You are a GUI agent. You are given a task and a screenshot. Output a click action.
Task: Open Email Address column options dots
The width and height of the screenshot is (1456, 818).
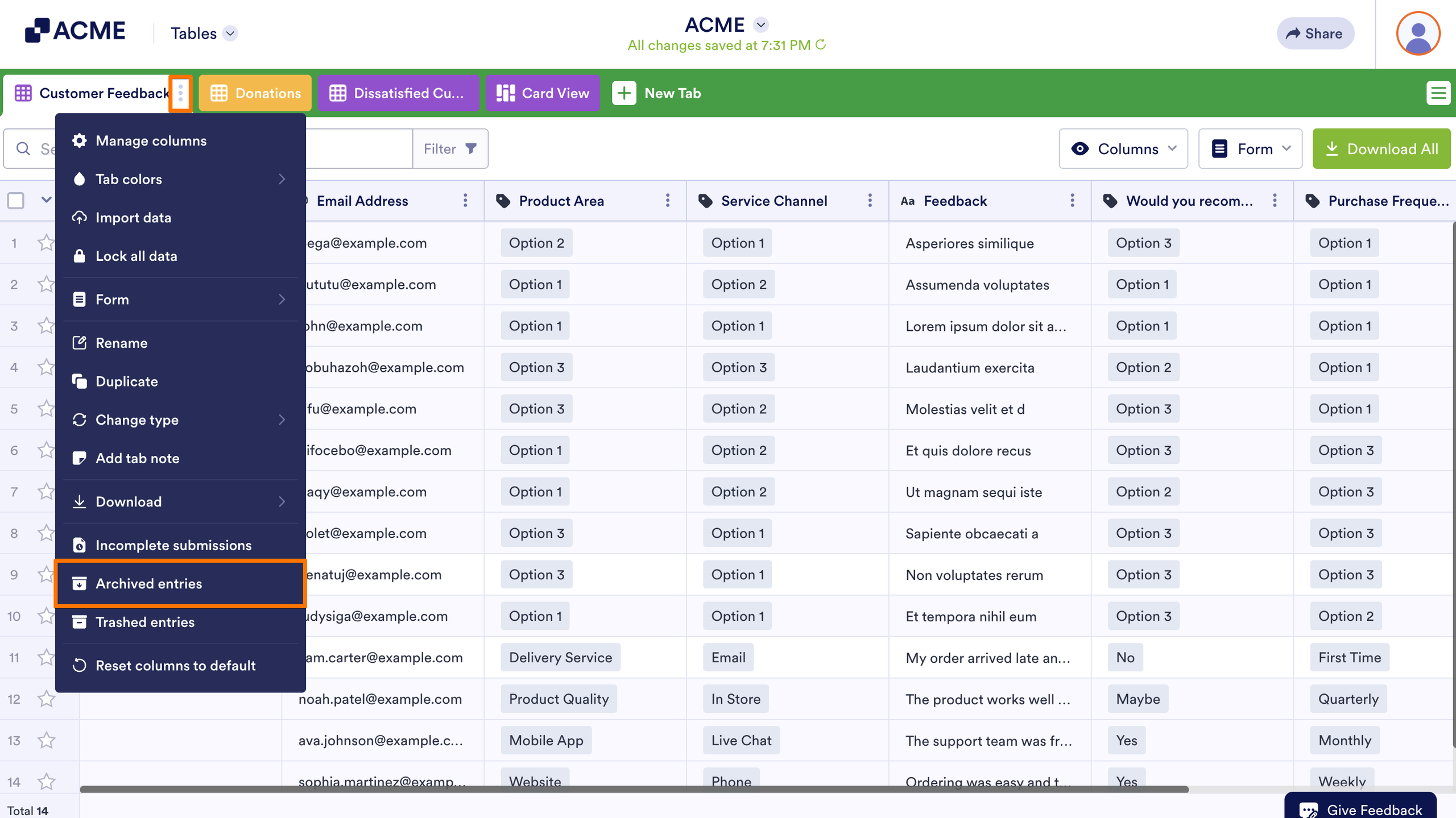(465, 201)
